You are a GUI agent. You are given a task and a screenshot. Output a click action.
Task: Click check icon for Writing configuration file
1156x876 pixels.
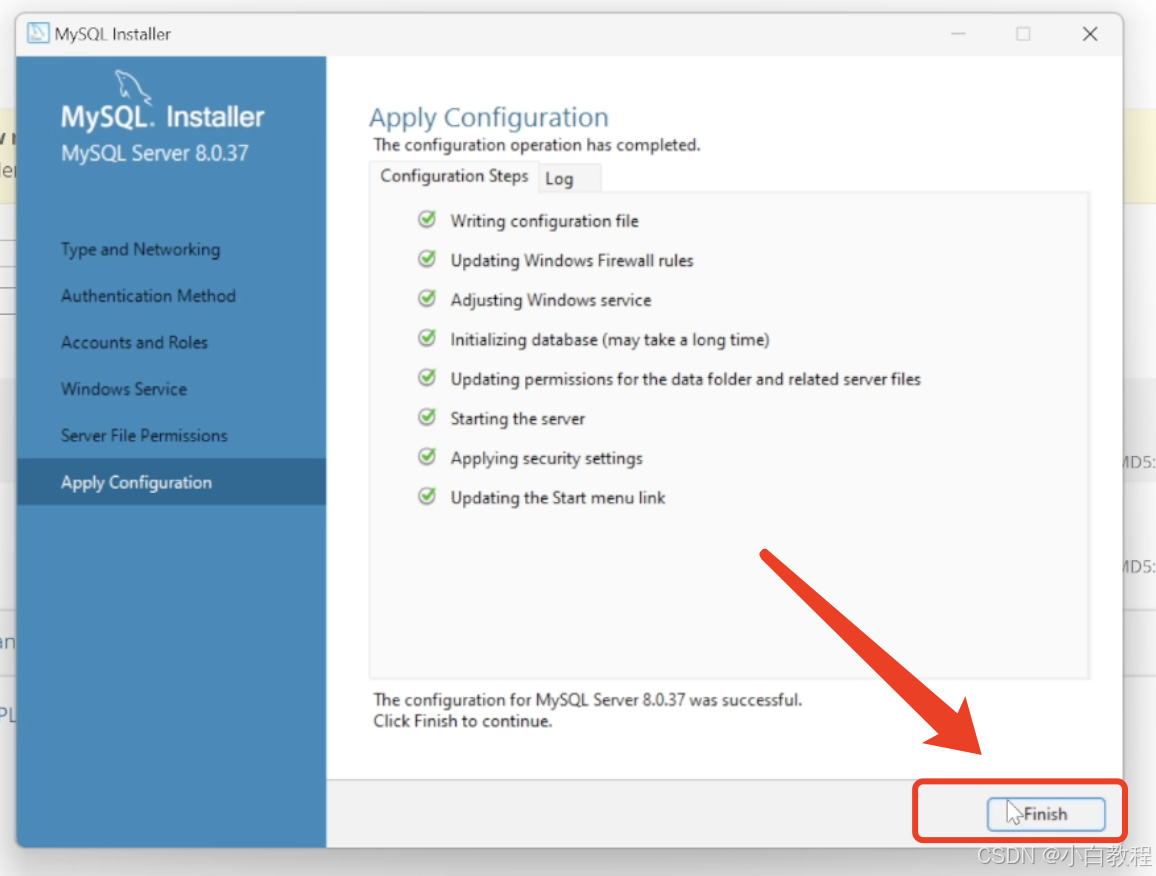tap(427, 219)
